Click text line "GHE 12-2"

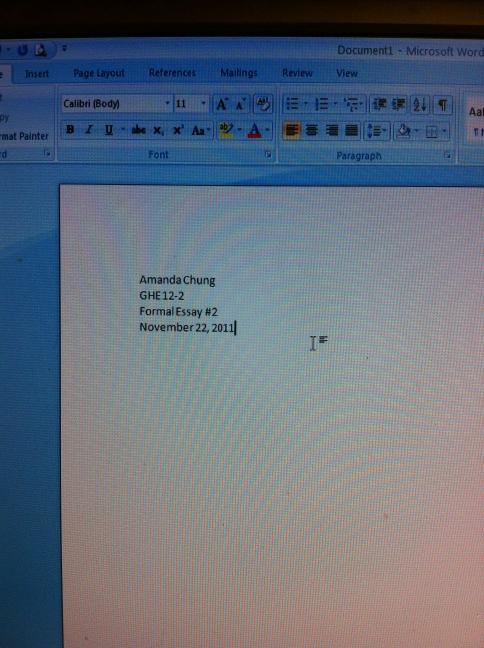click(x=162, y=296)
